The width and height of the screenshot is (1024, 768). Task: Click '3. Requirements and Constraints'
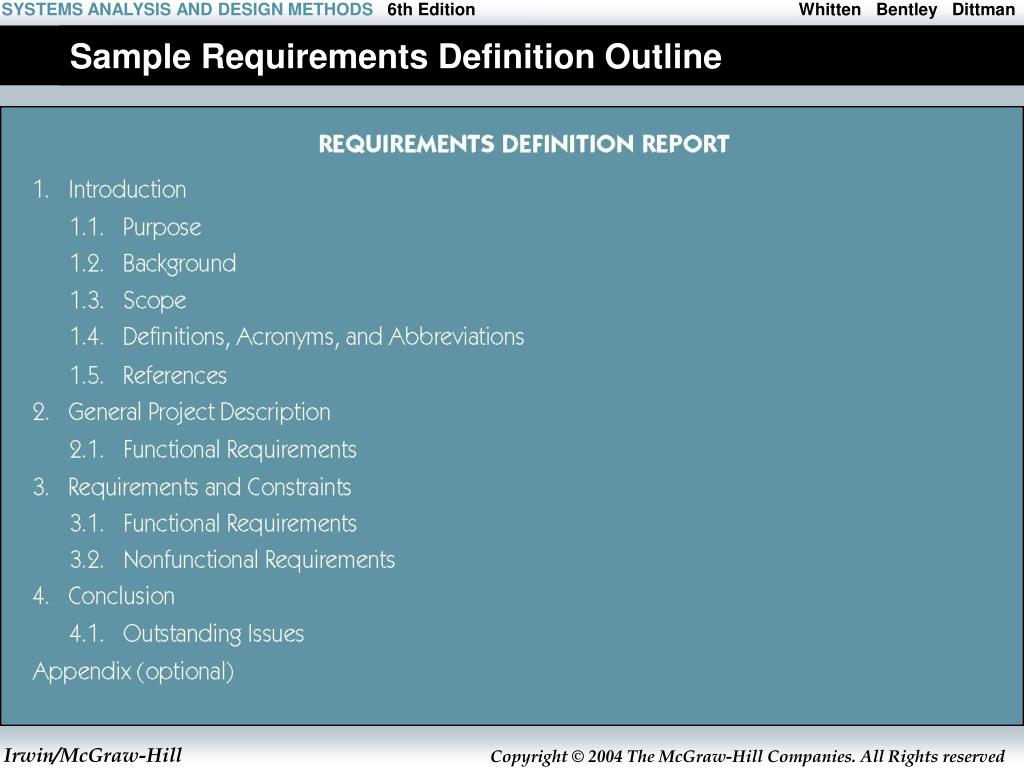[192, 487]
